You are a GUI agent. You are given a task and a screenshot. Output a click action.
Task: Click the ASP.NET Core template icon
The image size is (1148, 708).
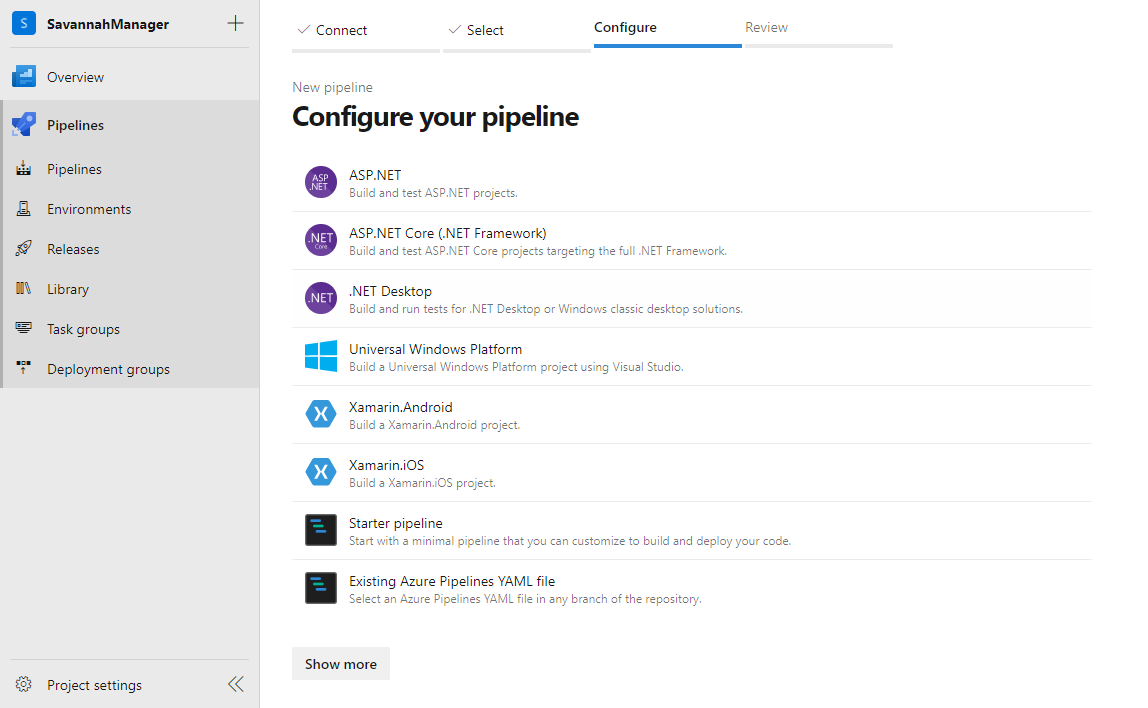pos(321,240)
